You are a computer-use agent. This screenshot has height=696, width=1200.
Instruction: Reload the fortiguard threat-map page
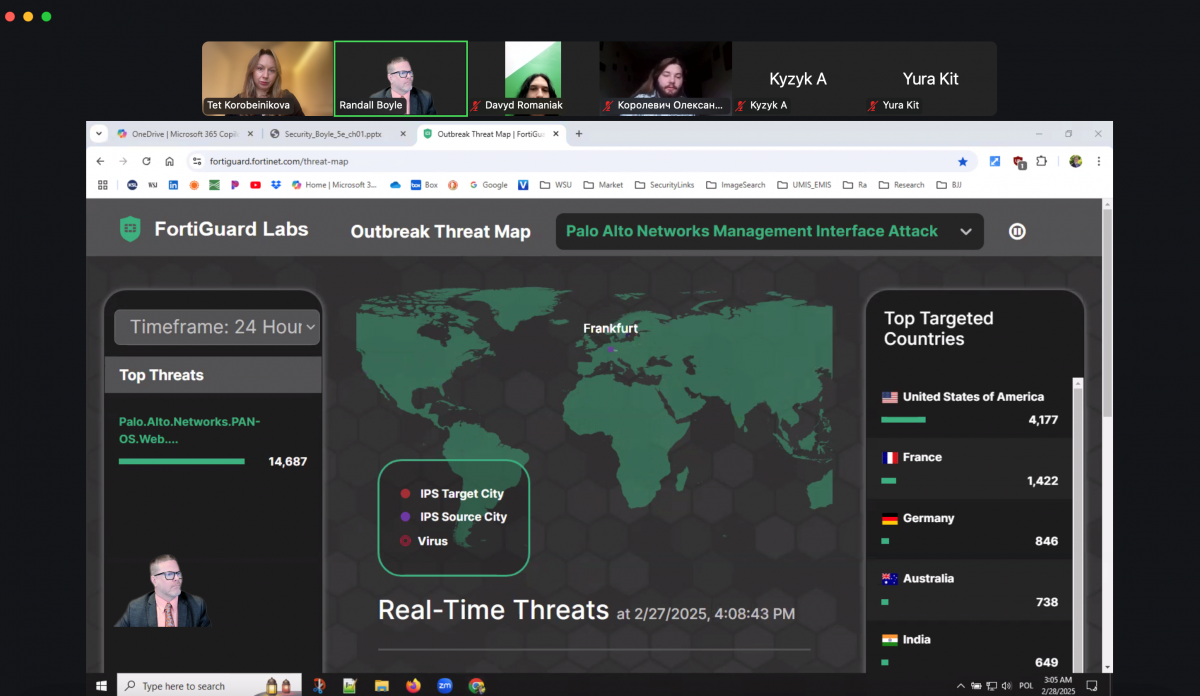[x=146, y=161]
